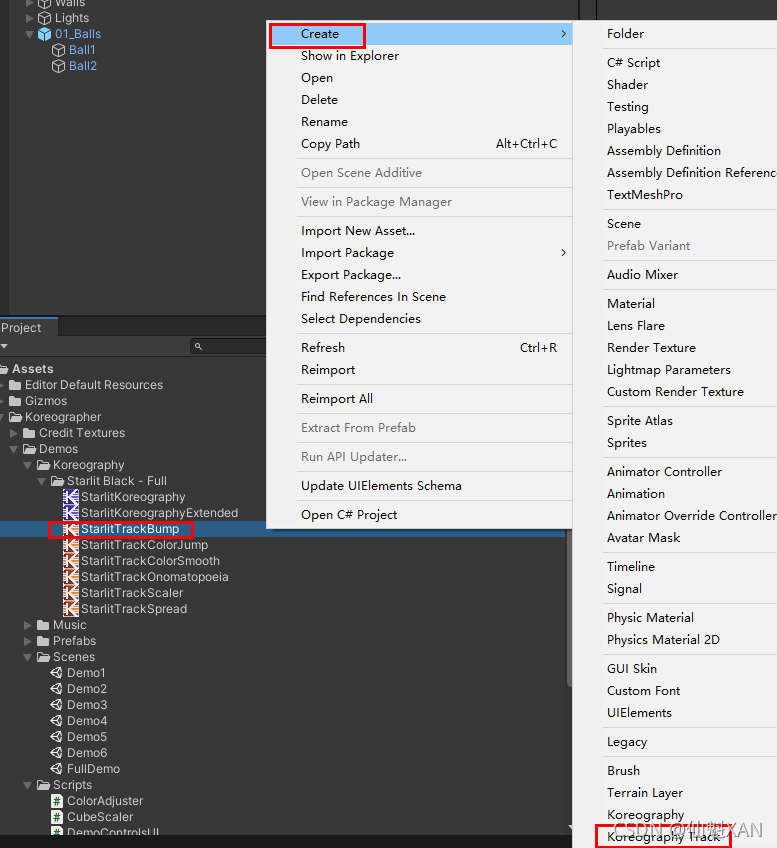Select Find References In Scene
Screen dimensions: 777x848
(420, 297)
